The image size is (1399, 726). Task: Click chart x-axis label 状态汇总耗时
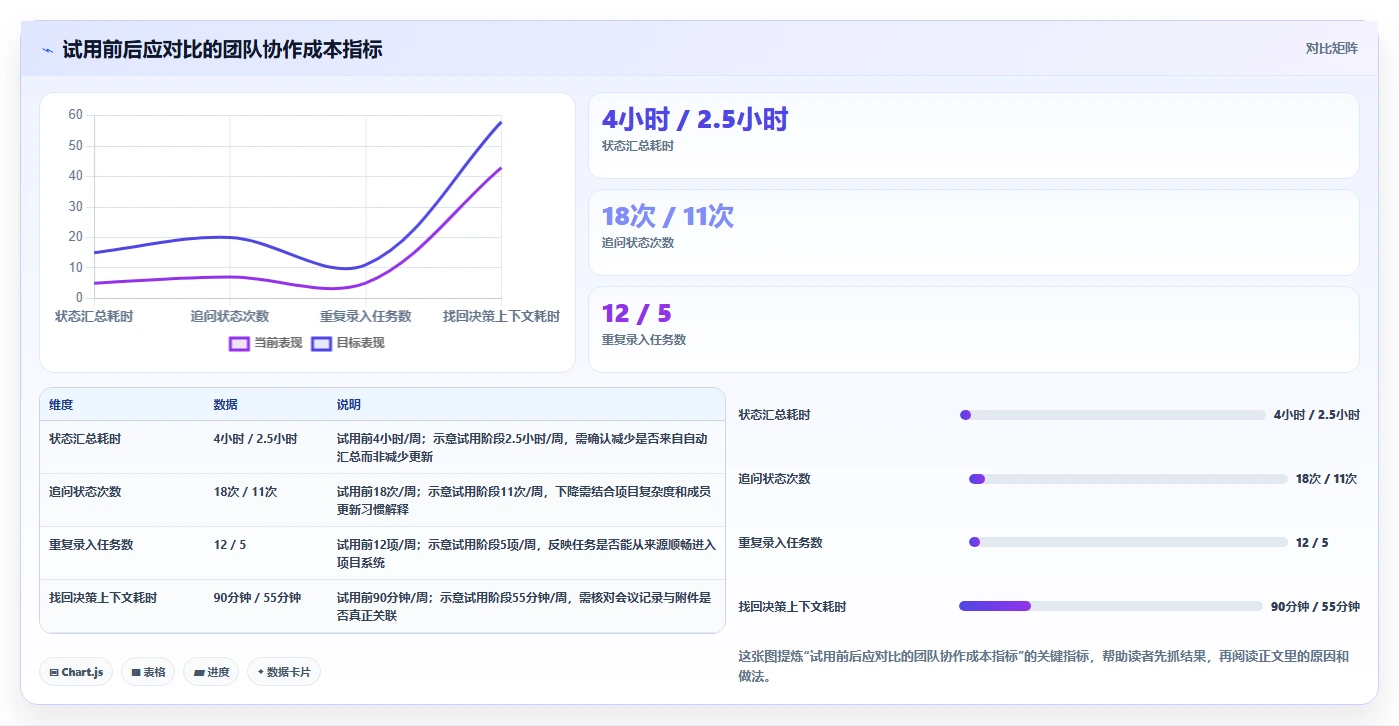pos(94,316)
